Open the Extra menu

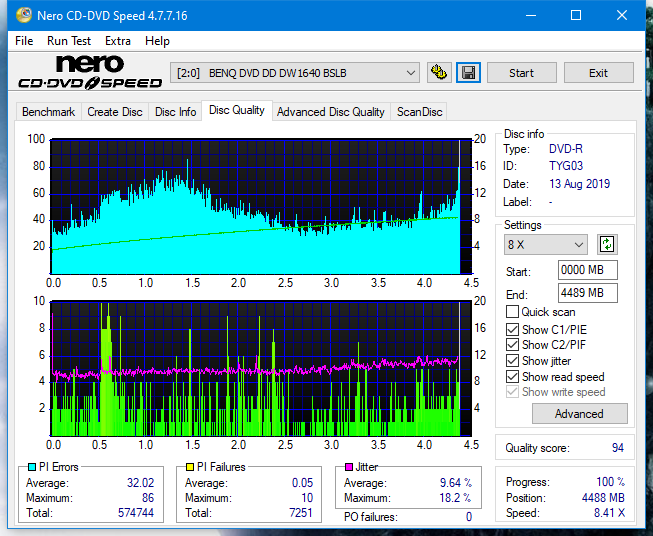click(118, 41)
